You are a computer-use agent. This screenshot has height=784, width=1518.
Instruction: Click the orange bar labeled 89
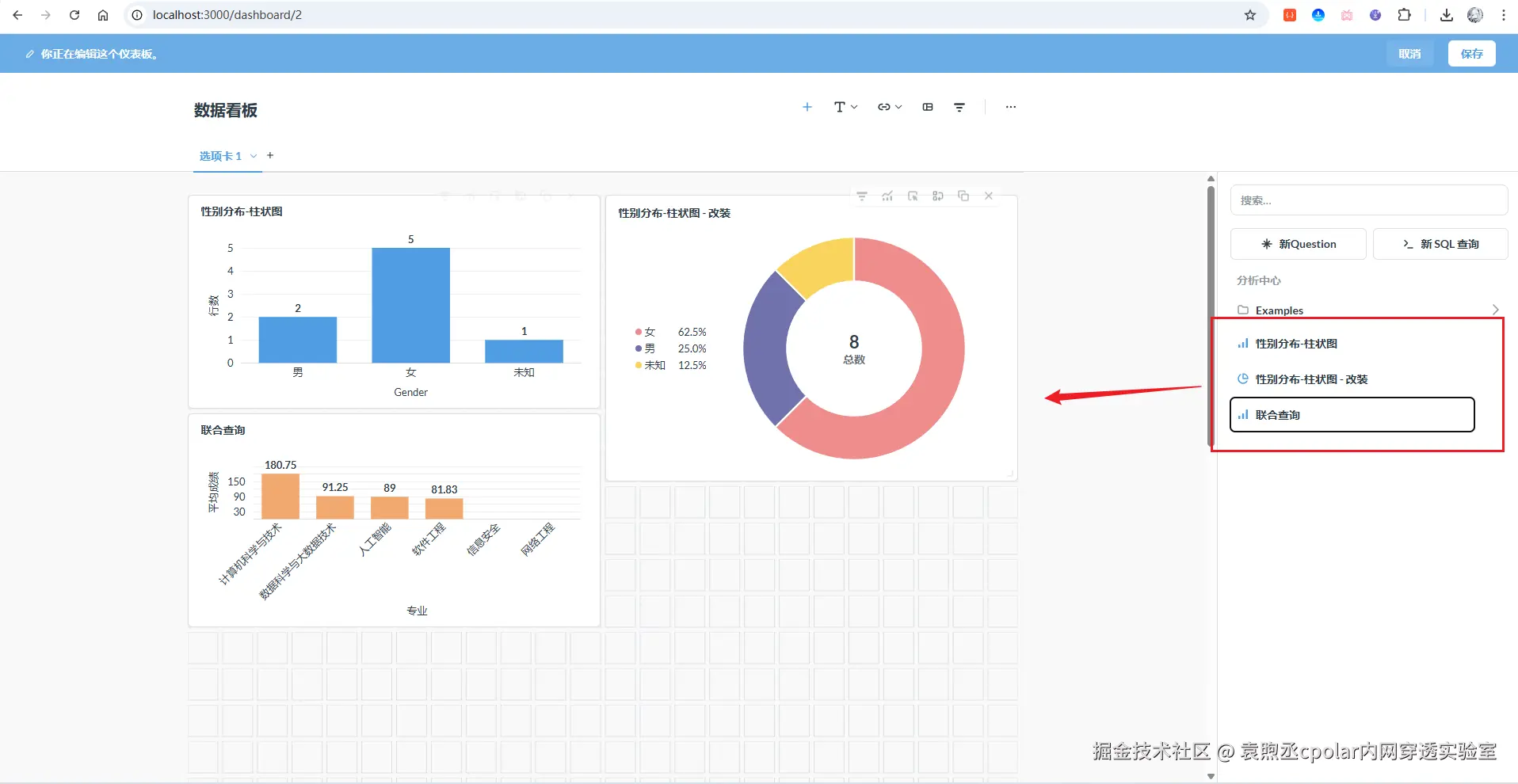[390, 508]
